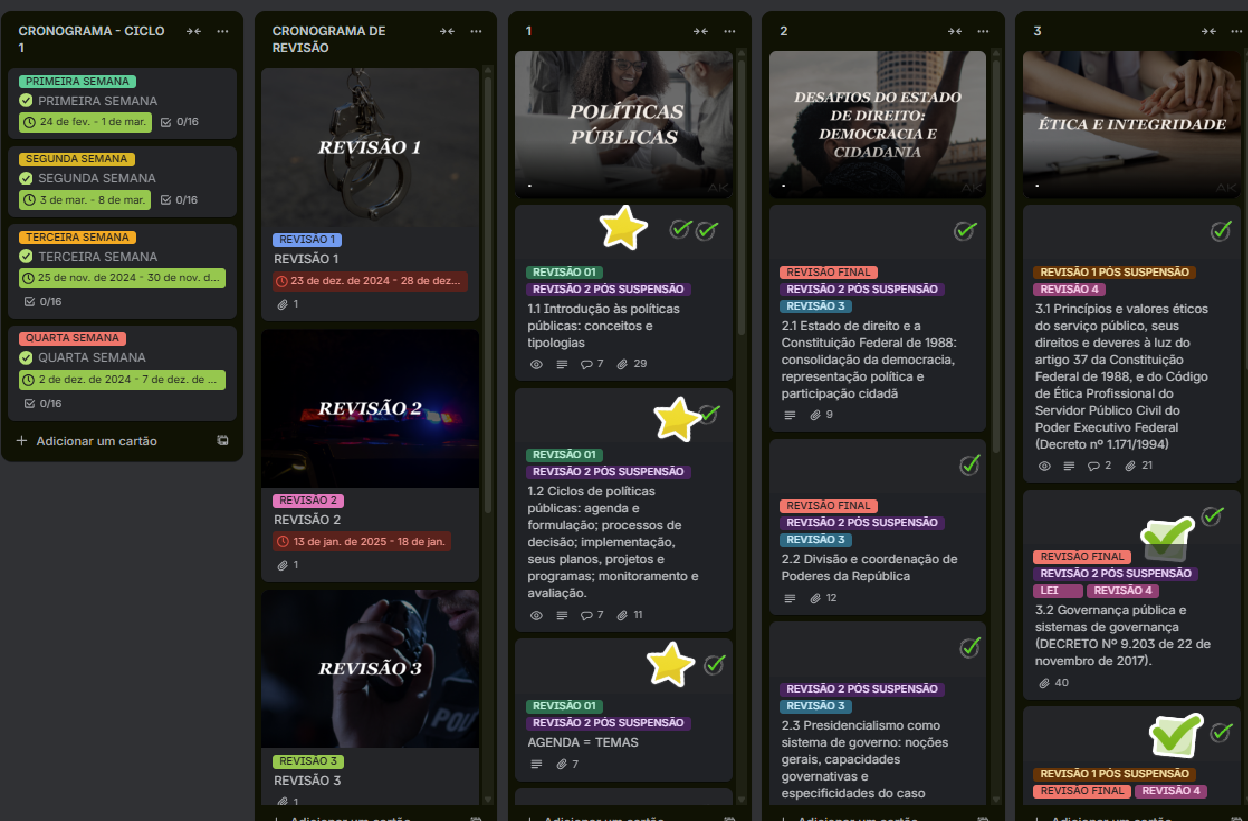Open the 7 attachments badge on AGENDA = TEMAS
The height and width of the screenshot is (821, 1248).
tap(567, 764)
